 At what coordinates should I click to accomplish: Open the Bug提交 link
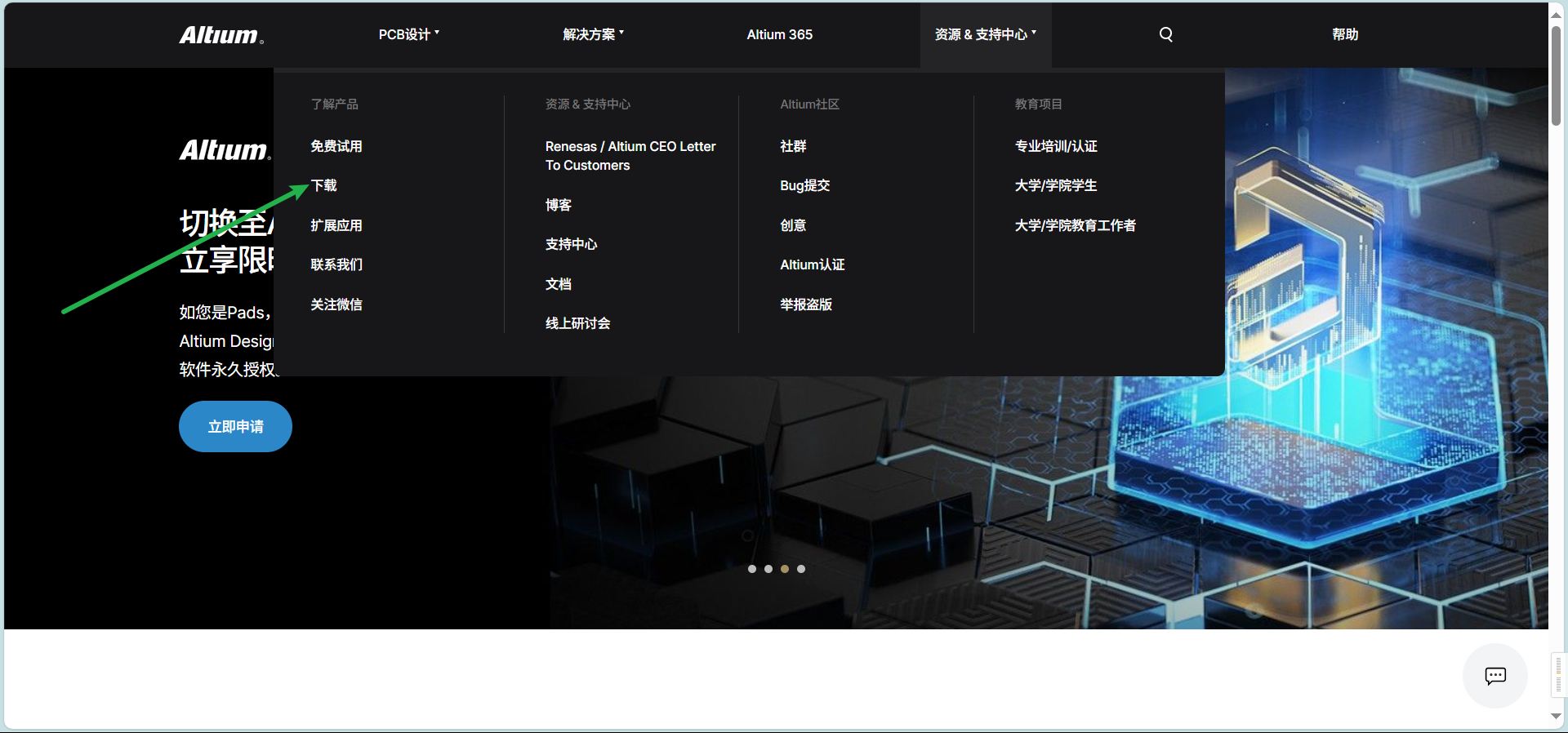click(x=805, y=185)
